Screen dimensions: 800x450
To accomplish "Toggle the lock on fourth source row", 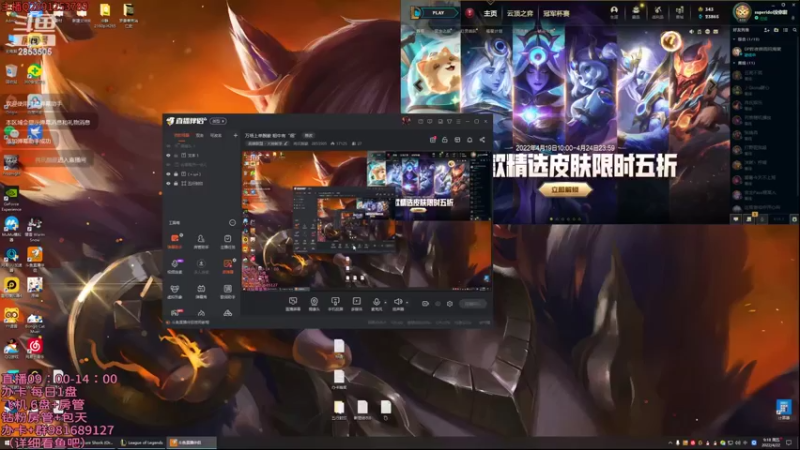I will tap(176, 174).
